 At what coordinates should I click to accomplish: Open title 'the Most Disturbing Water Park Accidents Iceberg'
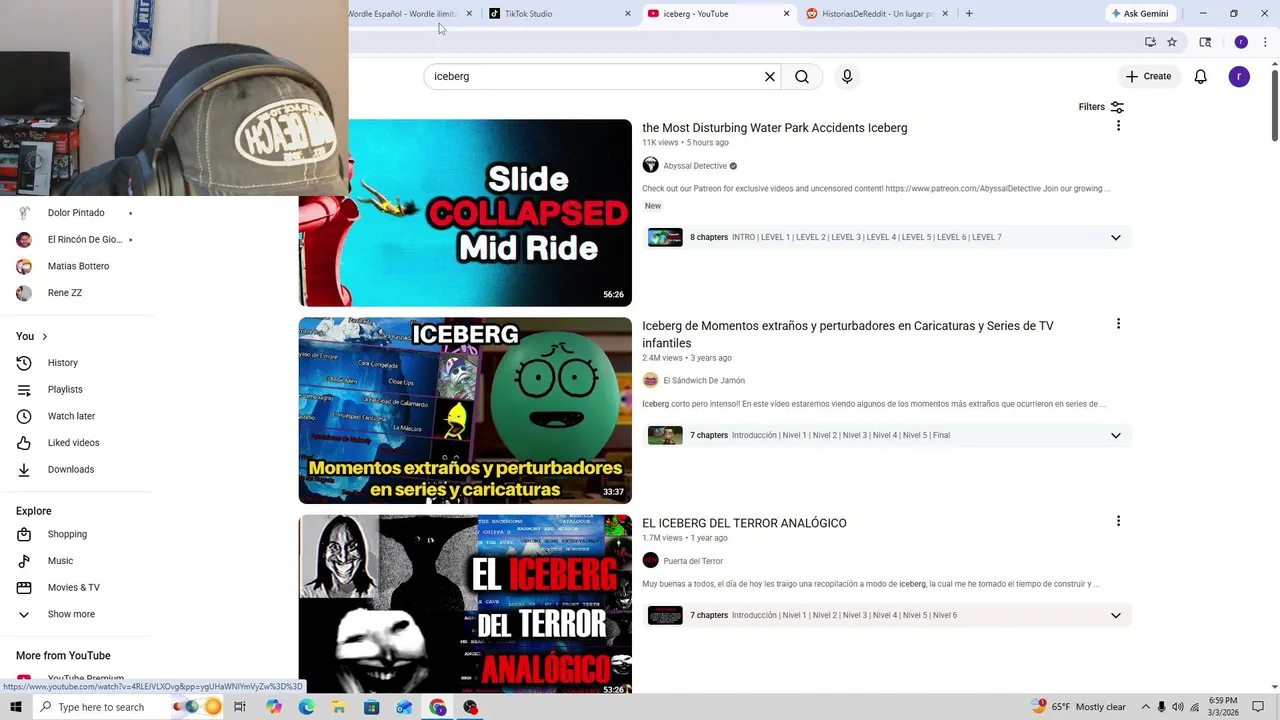775,128
